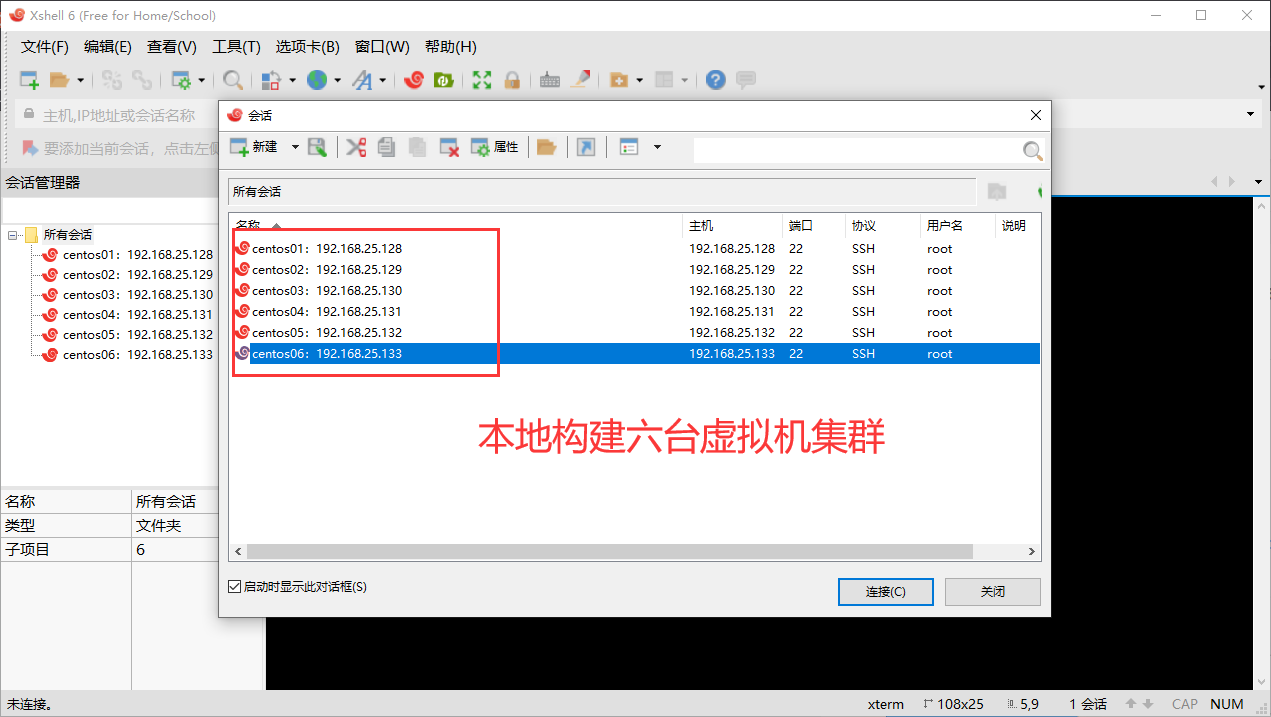Click the keyboard key-mapping icon
1271x717 pixels.
tap(549, 80)
